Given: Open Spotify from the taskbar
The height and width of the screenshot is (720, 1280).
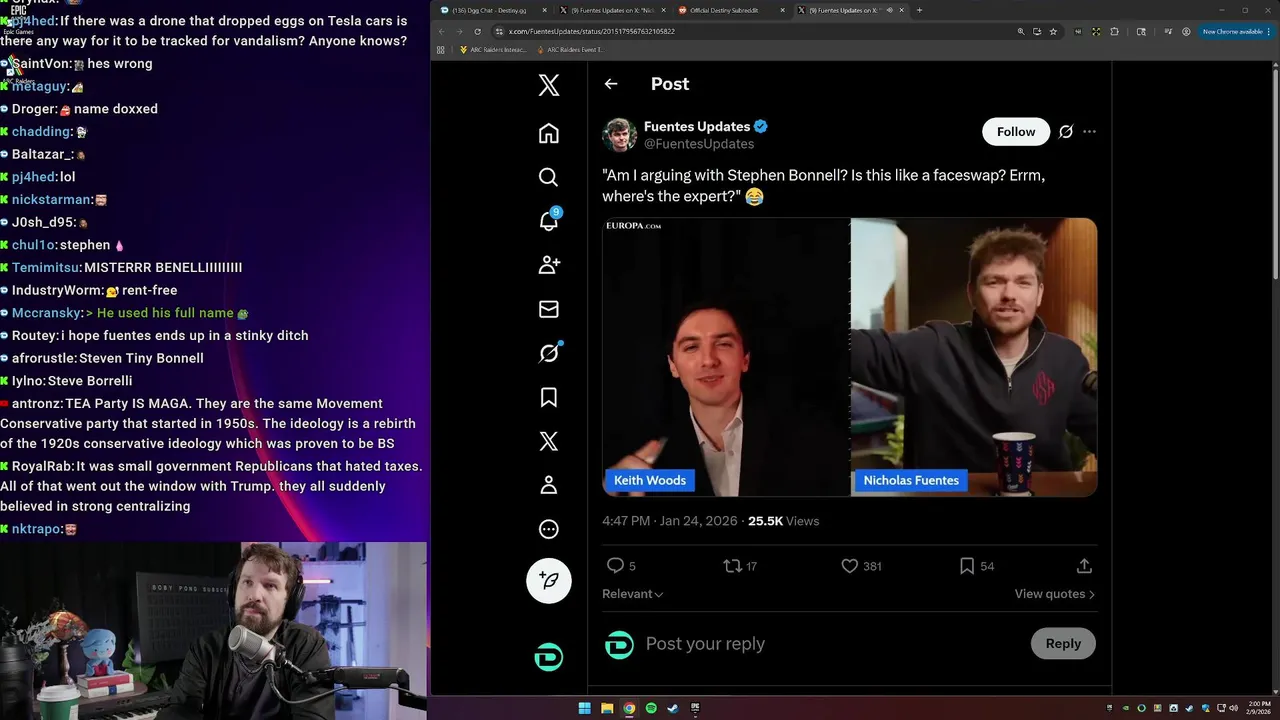Looking at the screenshot, I should click(651, 708).
